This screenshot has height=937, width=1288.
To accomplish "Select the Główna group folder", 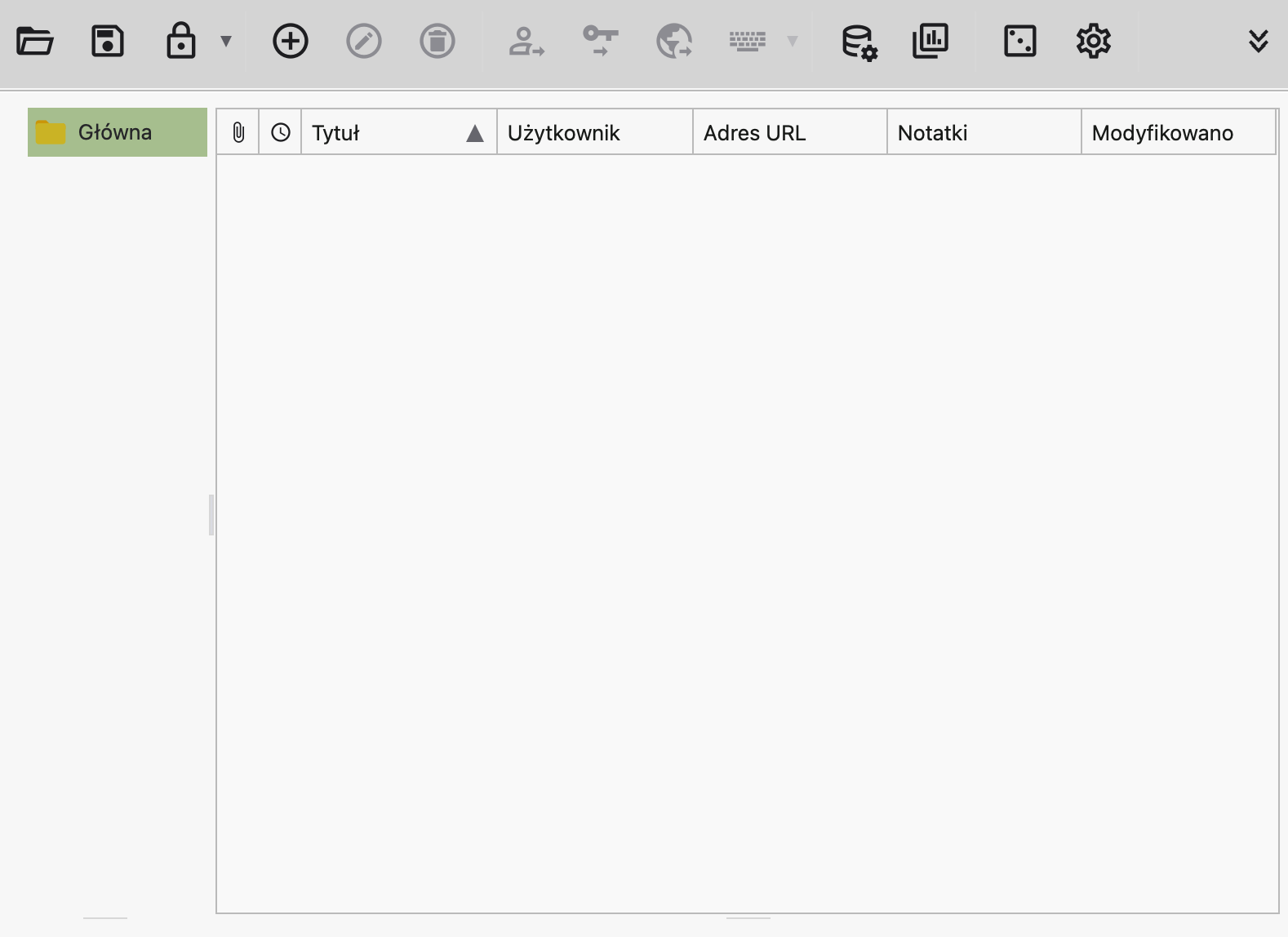I will click(117, 132).
